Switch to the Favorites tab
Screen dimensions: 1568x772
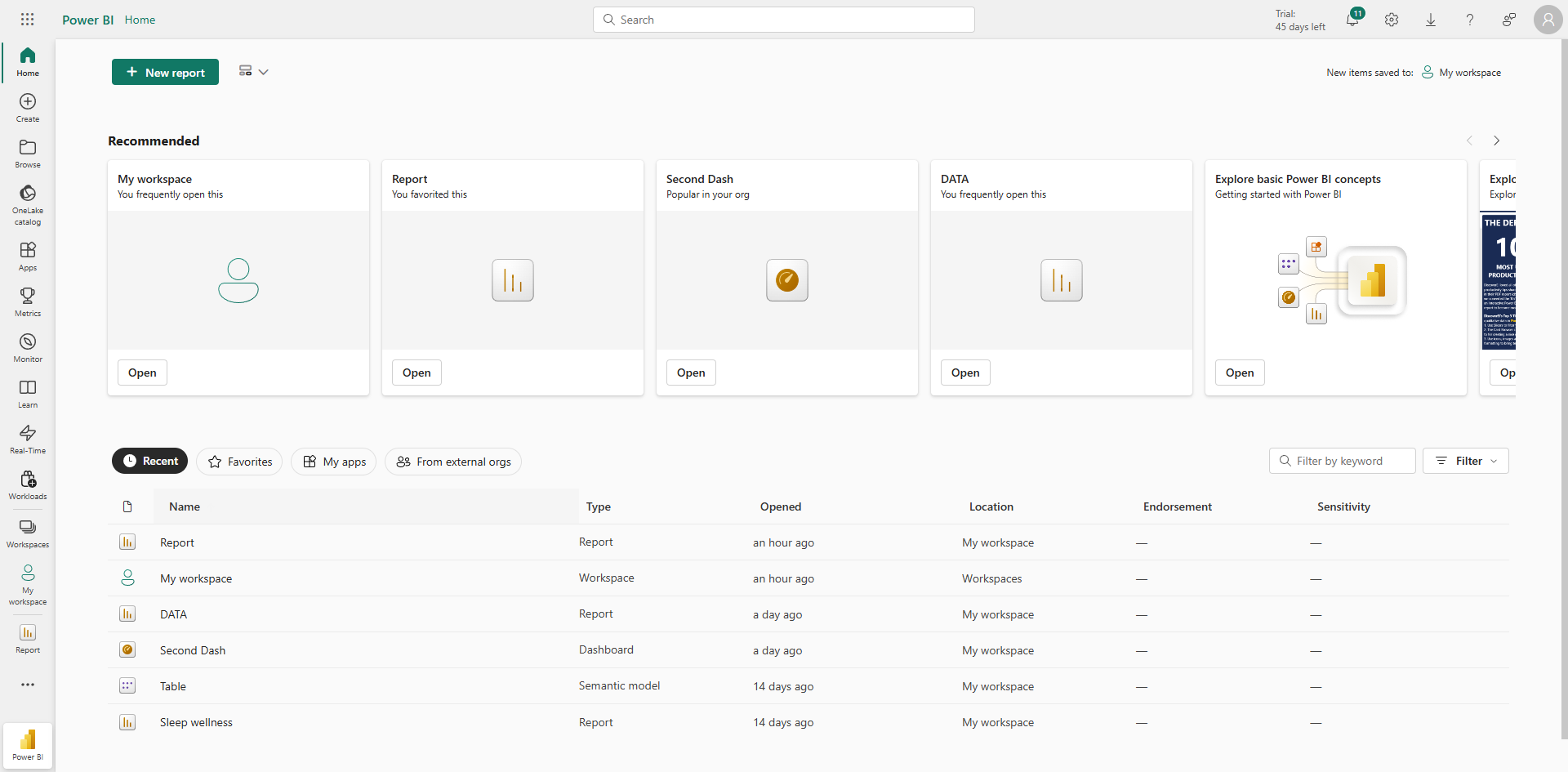point(239,462)
